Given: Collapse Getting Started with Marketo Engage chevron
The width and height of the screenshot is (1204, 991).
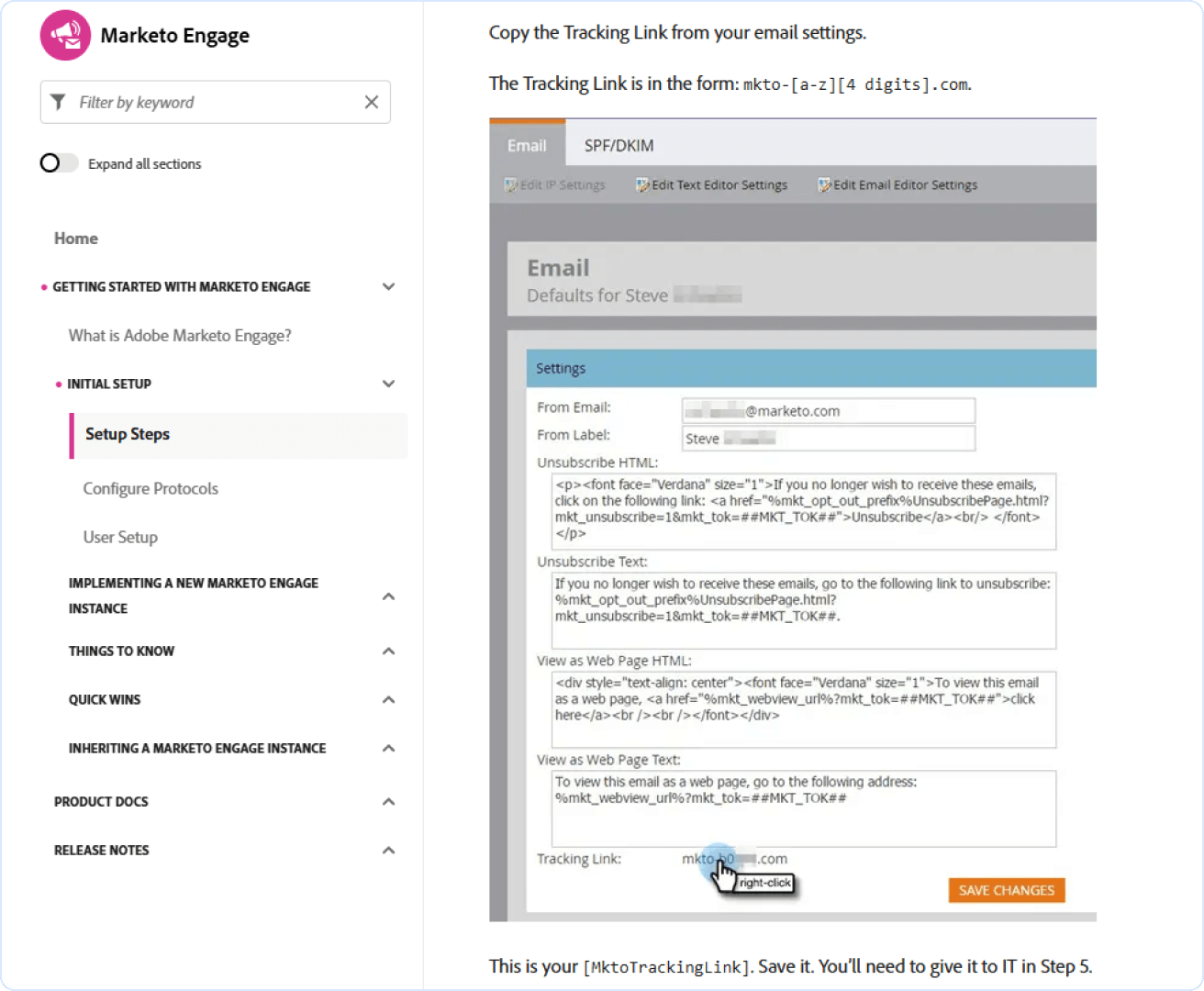Looking at the screenshot, I should coord(388,286).
